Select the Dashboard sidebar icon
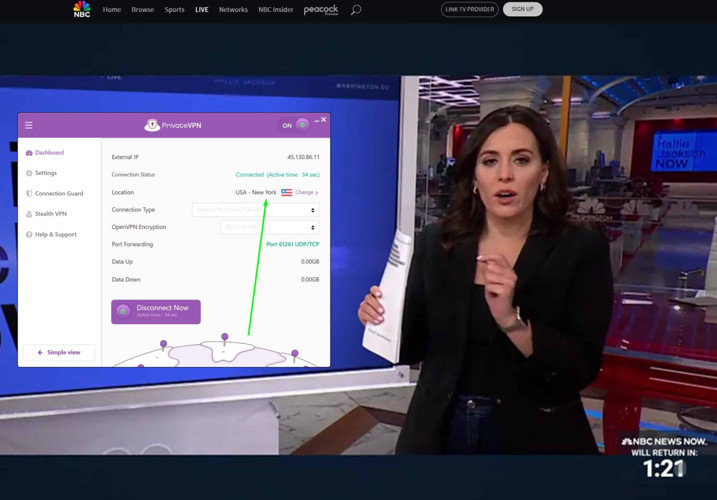This screenshot has height=500, width=717. 29,153
